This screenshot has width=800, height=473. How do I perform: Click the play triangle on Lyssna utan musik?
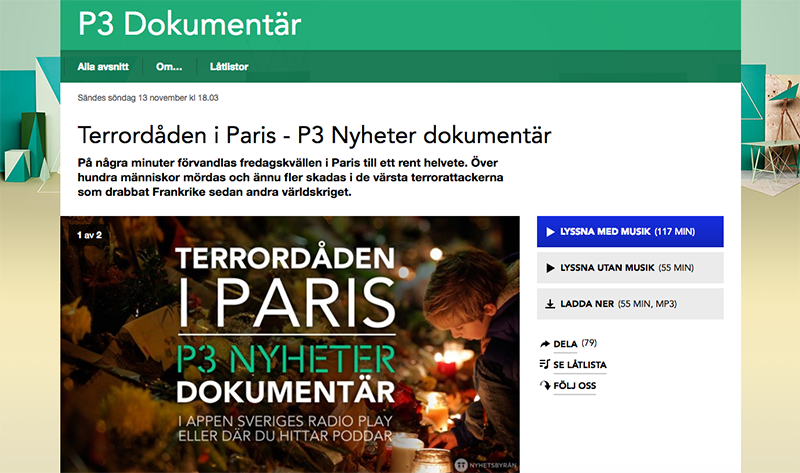coord(550,268)
